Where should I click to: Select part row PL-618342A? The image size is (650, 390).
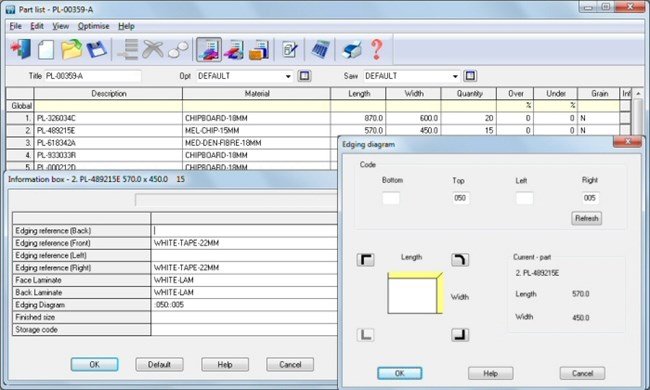coord(108,143)
